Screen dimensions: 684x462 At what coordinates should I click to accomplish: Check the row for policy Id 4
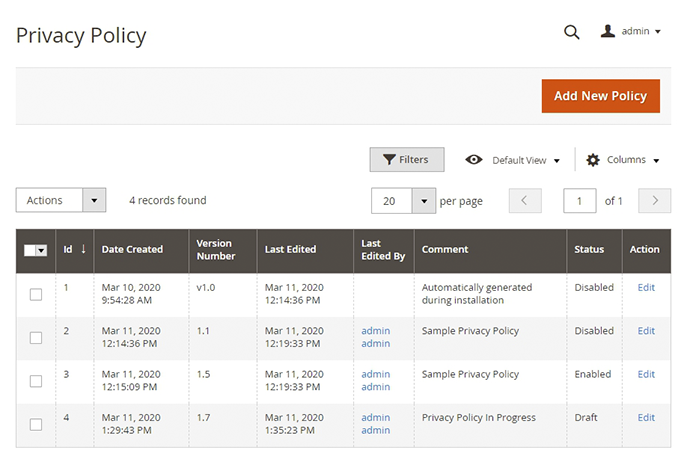(36, 424)
